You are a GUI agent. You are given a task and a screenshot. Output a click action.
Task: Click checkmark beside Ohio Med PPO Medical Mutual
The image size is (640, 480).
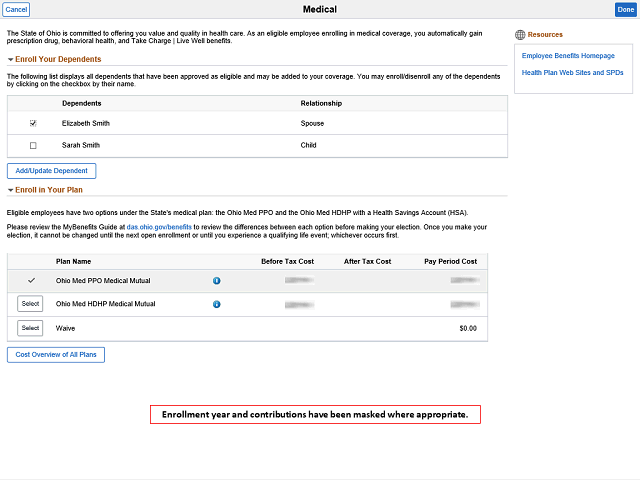pos(31,280)
